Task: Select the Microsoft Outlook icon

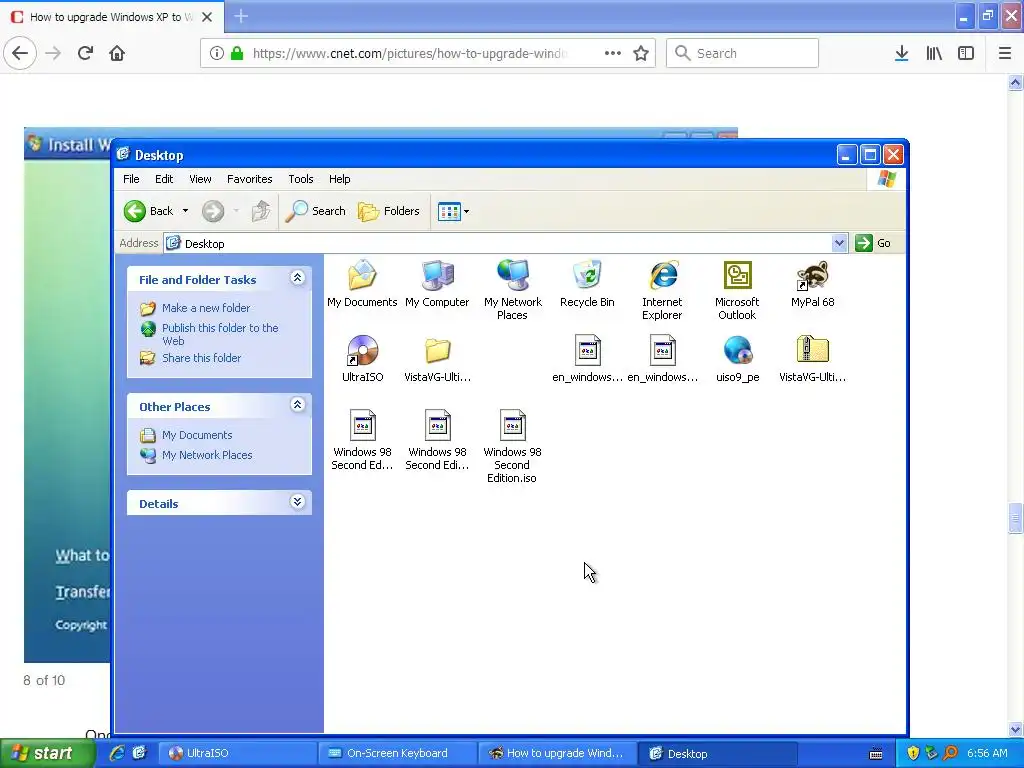Action: tap(737, 290)
